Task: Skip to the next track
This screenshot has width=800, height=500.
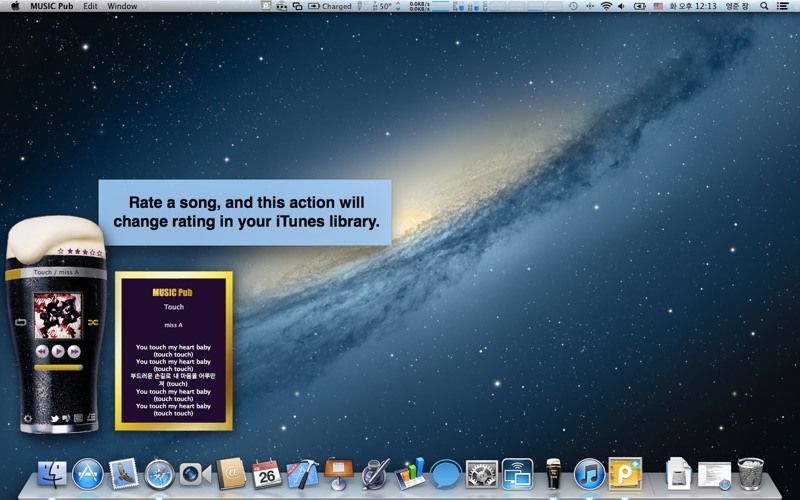Action: pyautogui.click(x=74, y=351)
